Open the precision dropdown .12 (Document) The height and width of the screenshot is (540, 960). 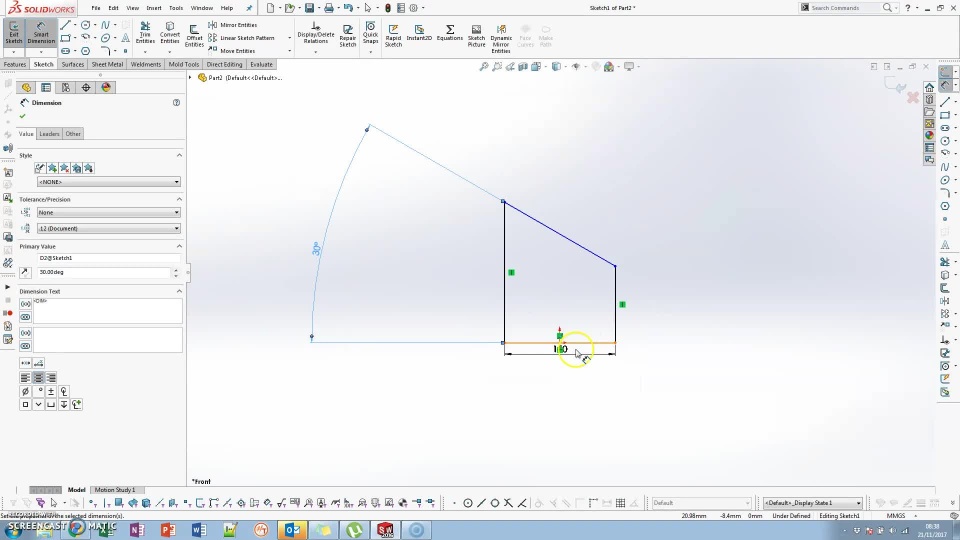tap(109, 228)
